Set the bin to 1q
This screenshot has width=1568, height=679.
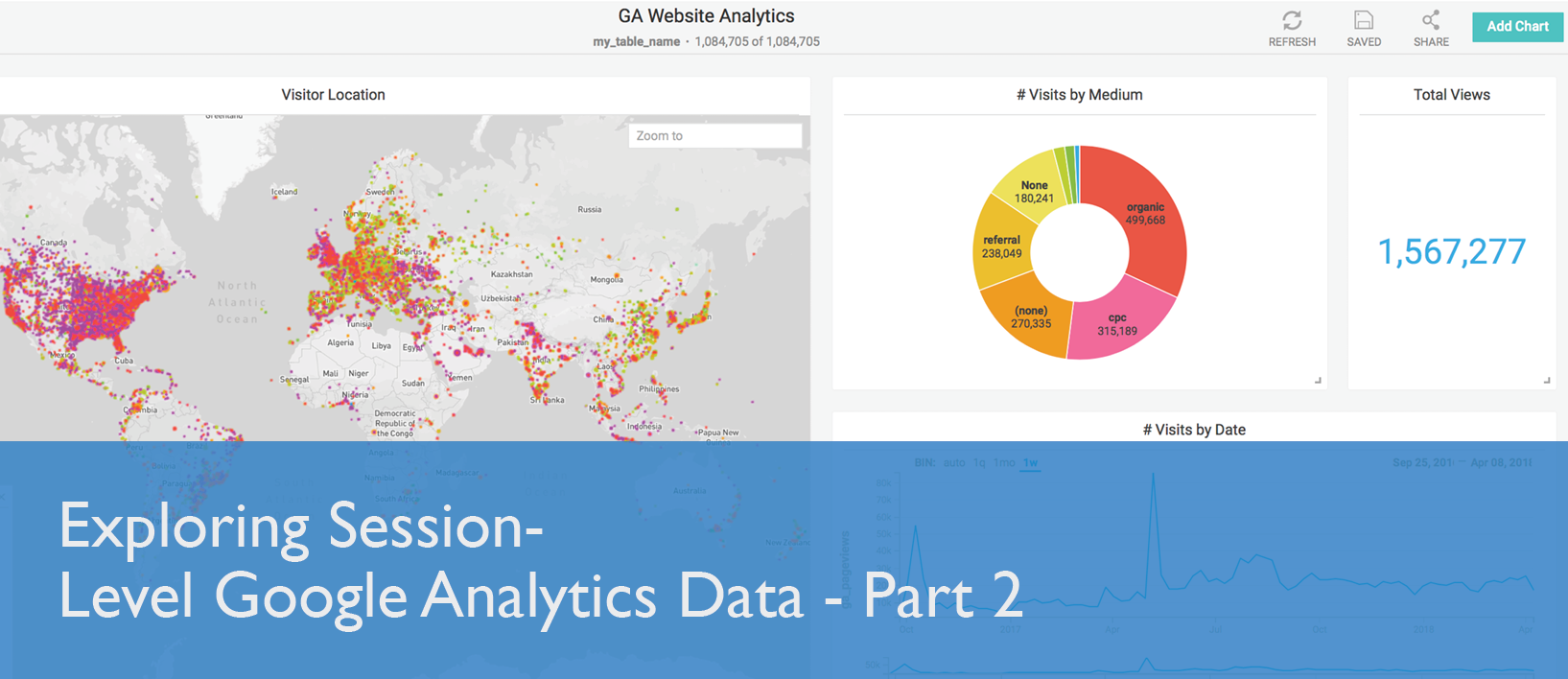[979, 462]
